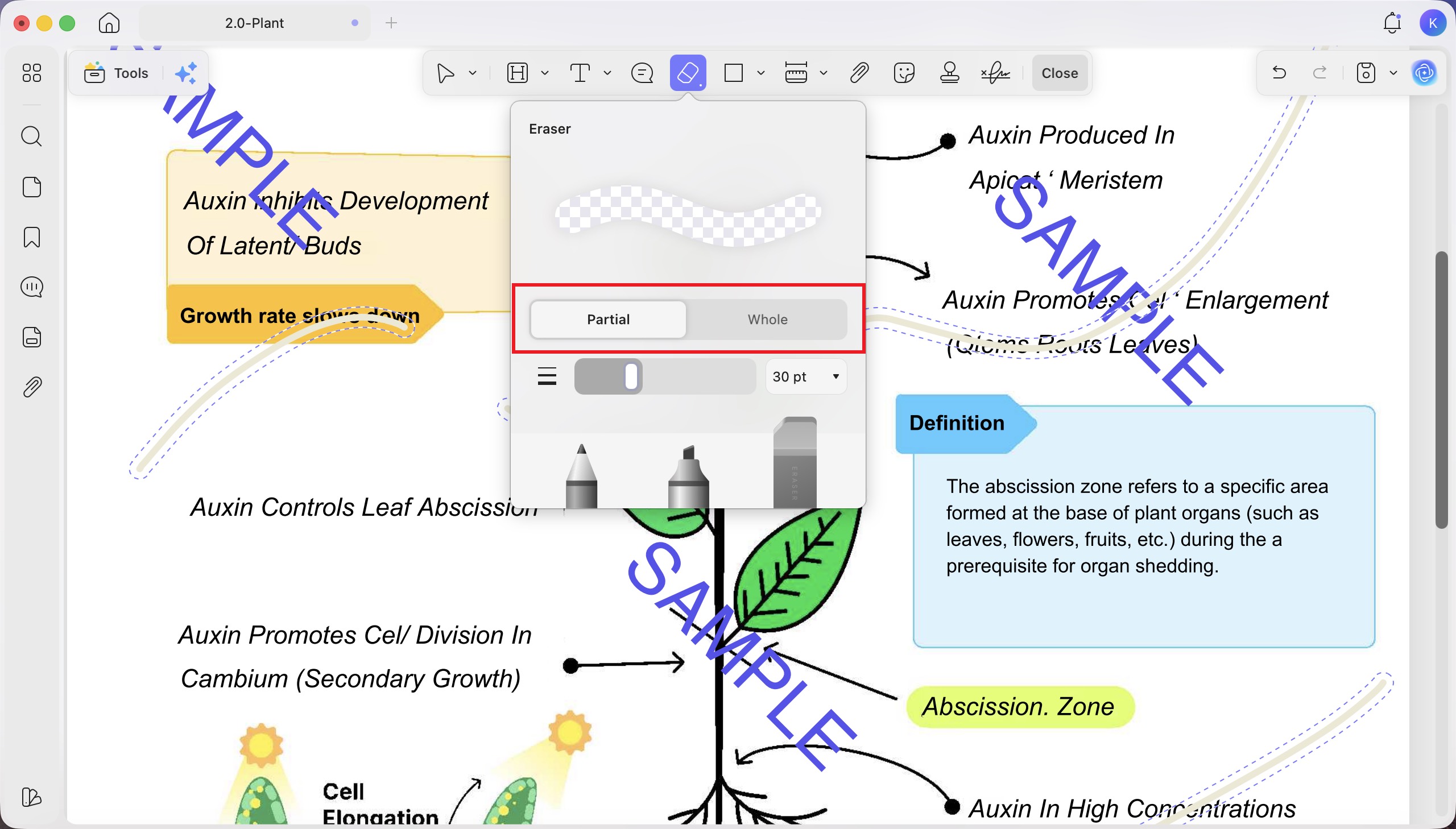Select the sticker tool icon
The image size is (1456, 829).
point(904,73)
